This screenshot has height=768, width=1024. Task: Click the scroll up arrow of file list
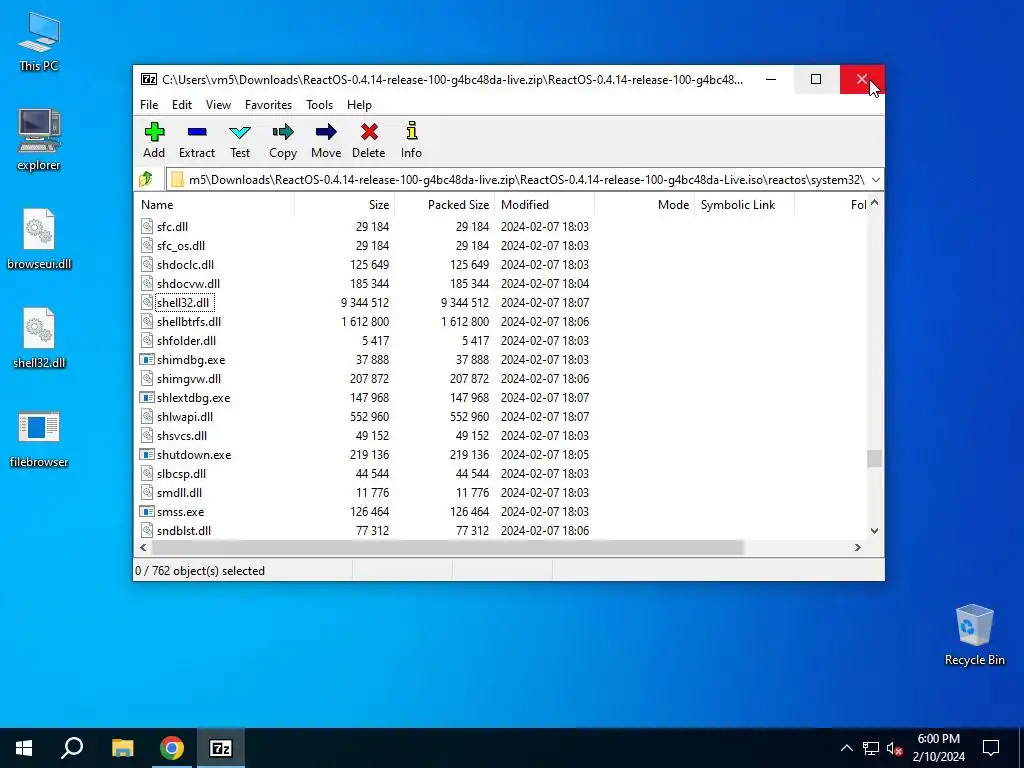(x=874, y=203)
